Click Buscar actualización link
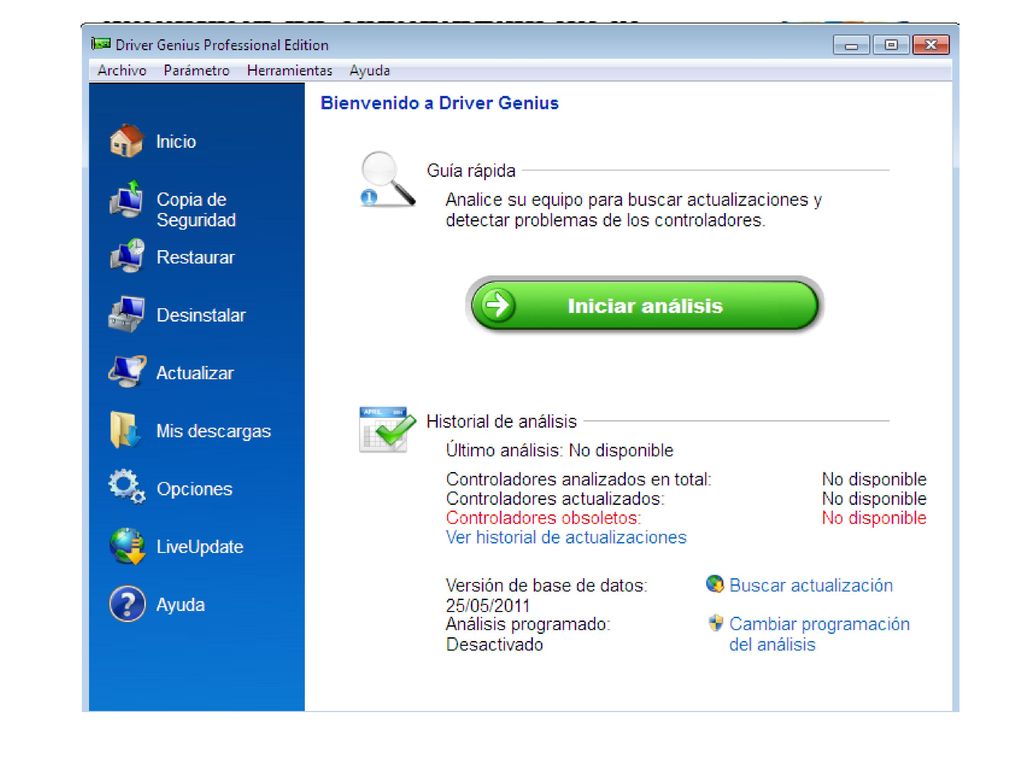This screenshot has height=768, width=1024. (810, 585)
